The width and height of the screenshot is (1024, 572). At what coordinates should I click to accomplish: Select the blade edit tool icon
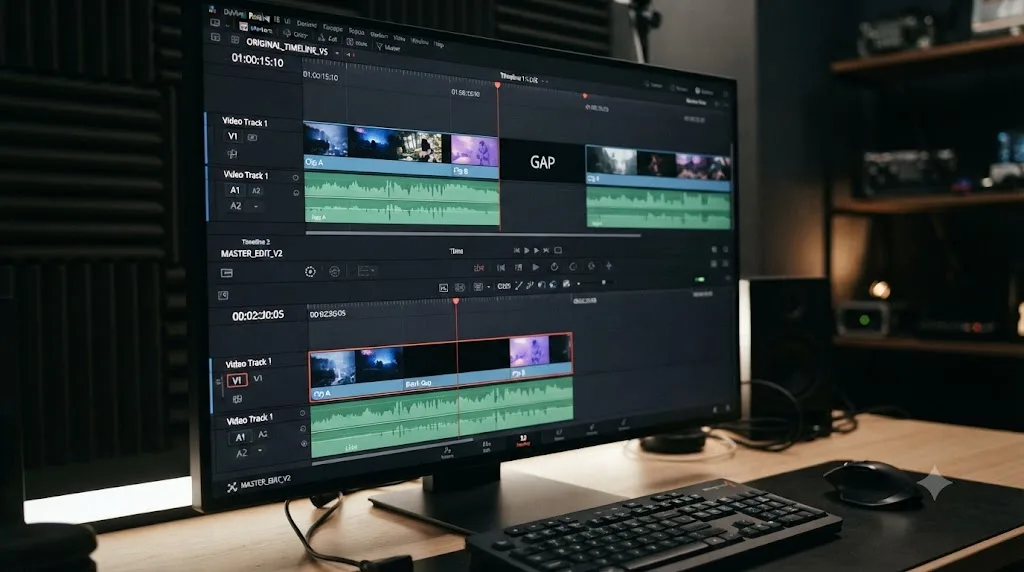(x=519, y=285)
